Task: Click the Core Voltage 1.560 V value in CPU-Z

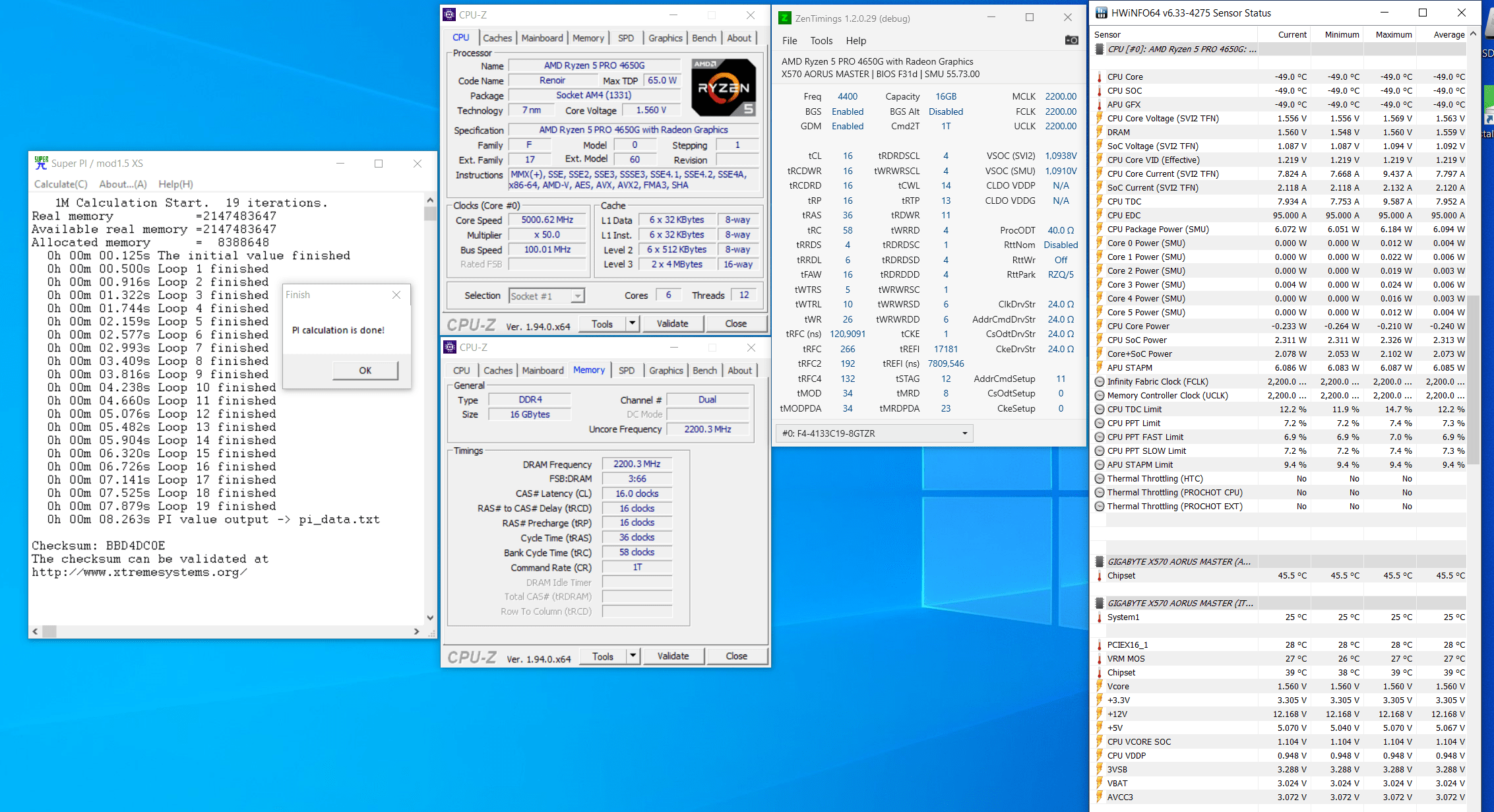Action: (651, 110)
